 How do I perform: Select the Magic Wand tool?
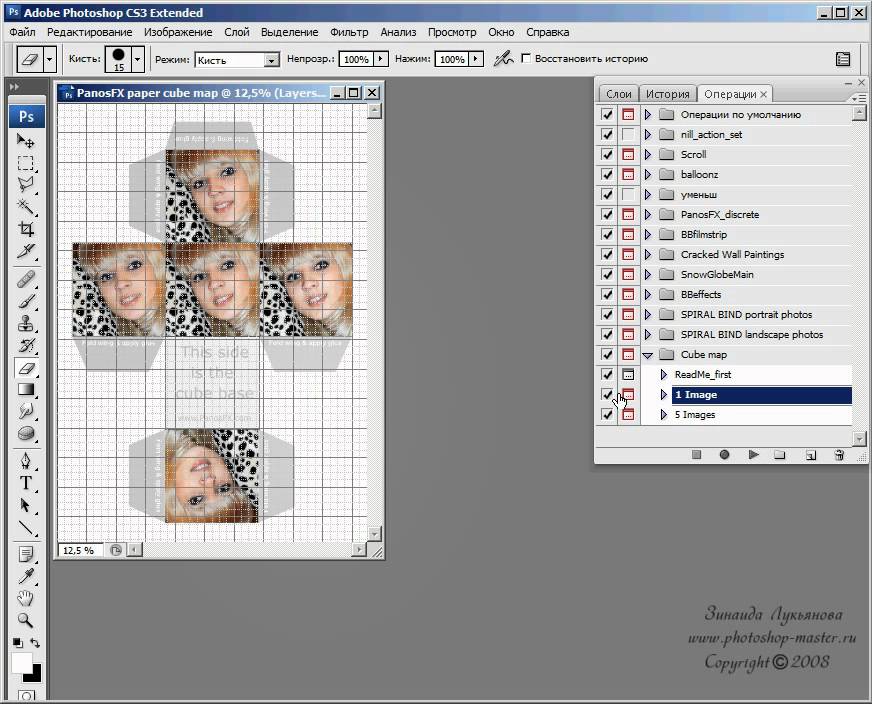coord(26,206)
